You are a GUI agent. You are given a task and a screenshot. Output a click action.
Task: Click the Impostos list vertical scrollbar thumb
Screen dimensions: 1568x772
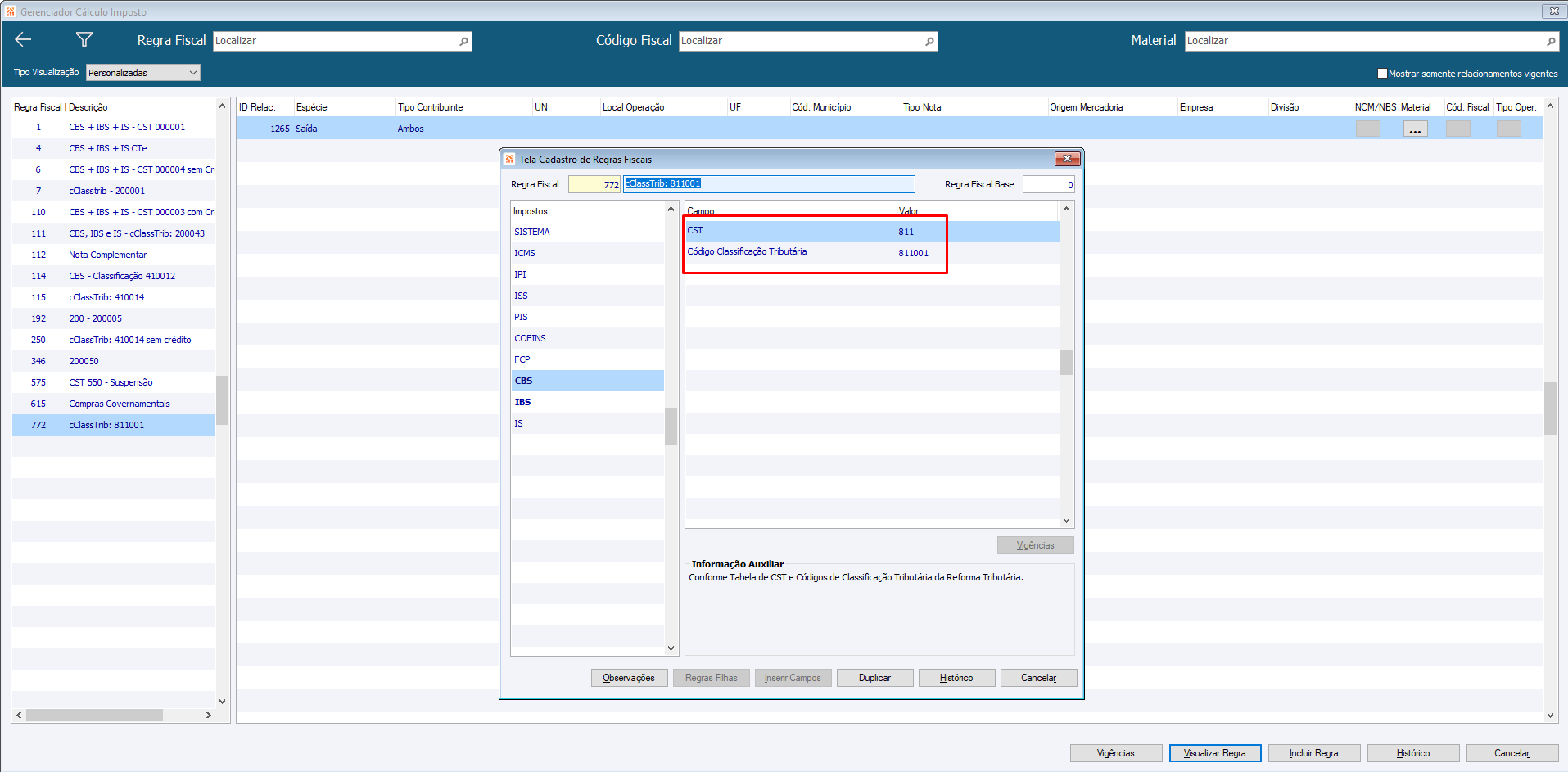(x=671, y=426)
